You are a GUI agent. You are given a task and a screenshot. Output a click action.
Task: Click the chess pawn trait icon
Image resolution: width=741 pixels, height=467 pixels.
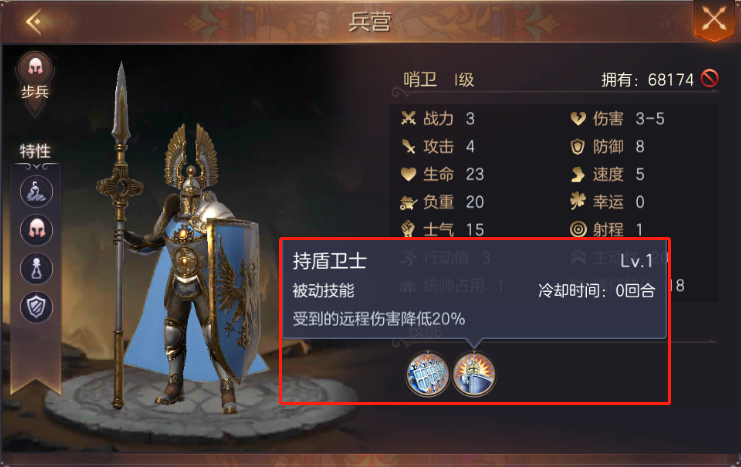click(x=36, y=268)
